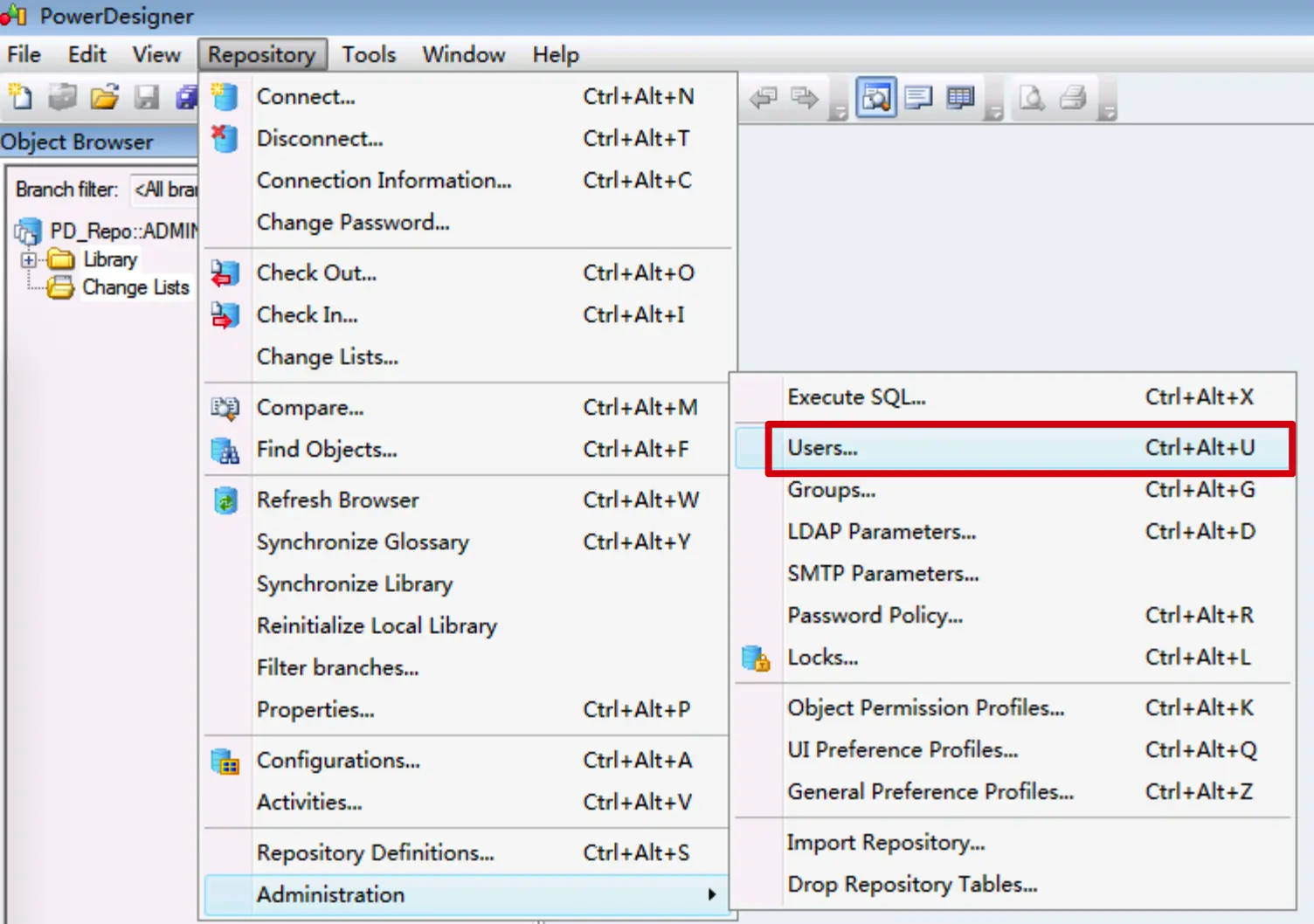Click the forward arrow toolbar icon

click(805, 98)
